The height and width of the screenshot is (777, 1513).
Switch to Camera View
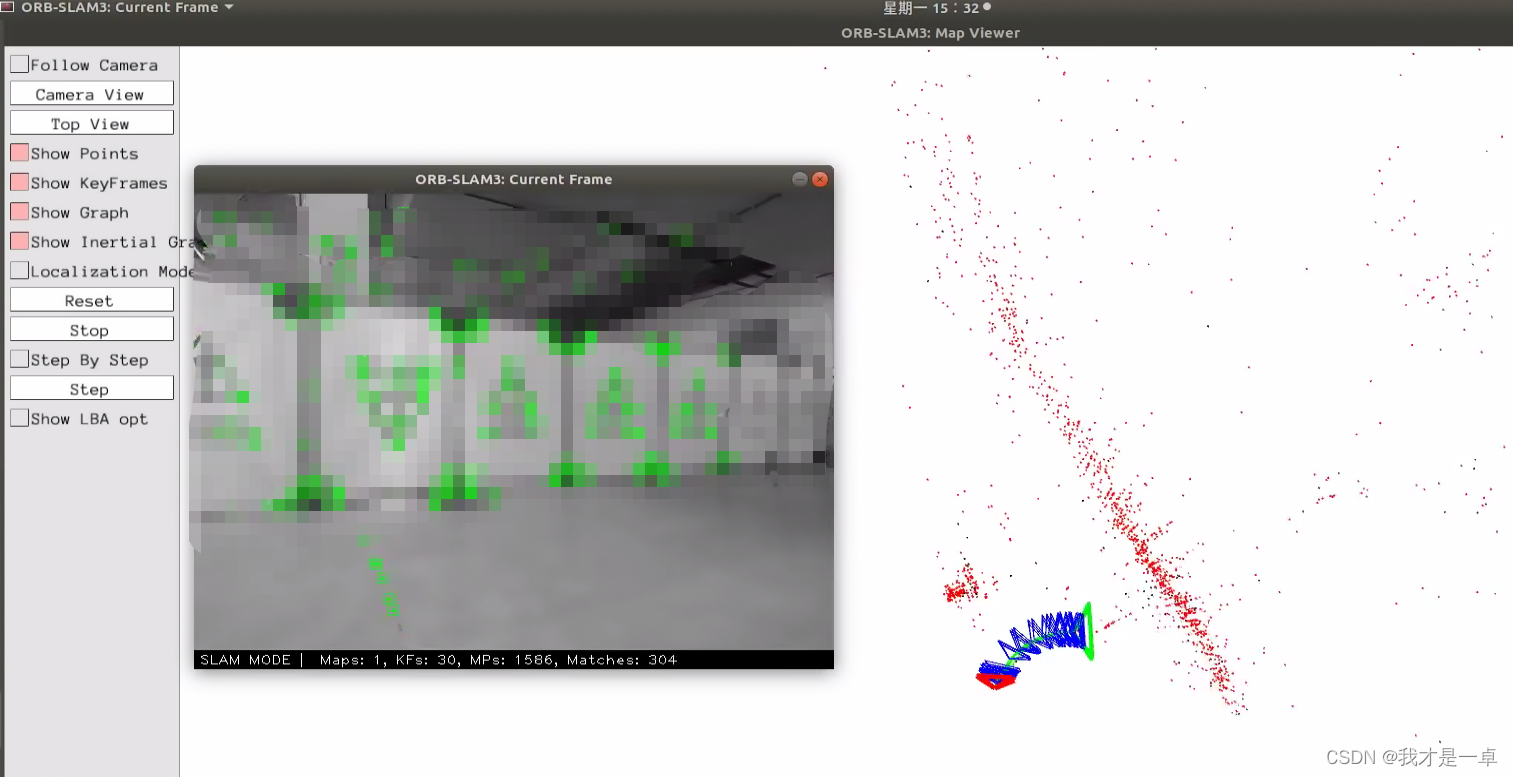[x=91, y=93]
